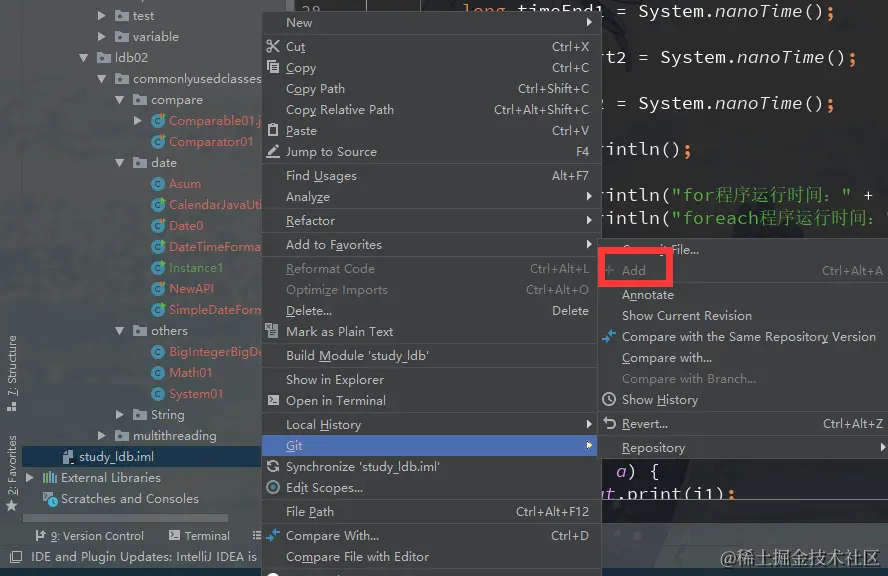
Task: Click Compare with Same Repository Version icon
Action: click(x=609, y=336)
